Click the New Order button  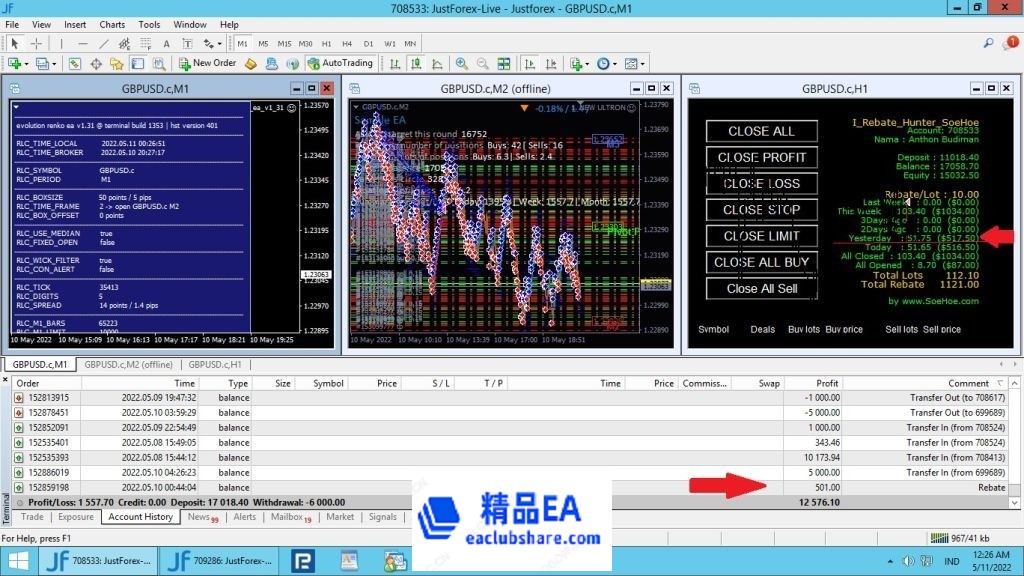[x=208, y=63]
